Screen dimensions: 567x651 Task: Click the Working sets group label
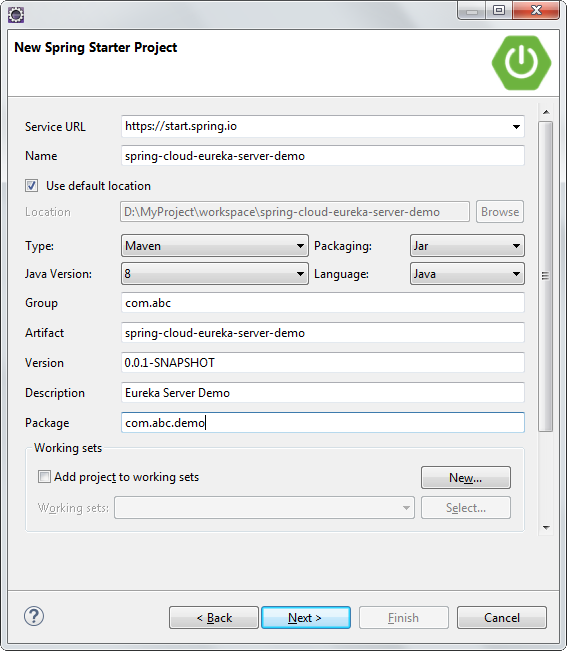click(68, 448)
